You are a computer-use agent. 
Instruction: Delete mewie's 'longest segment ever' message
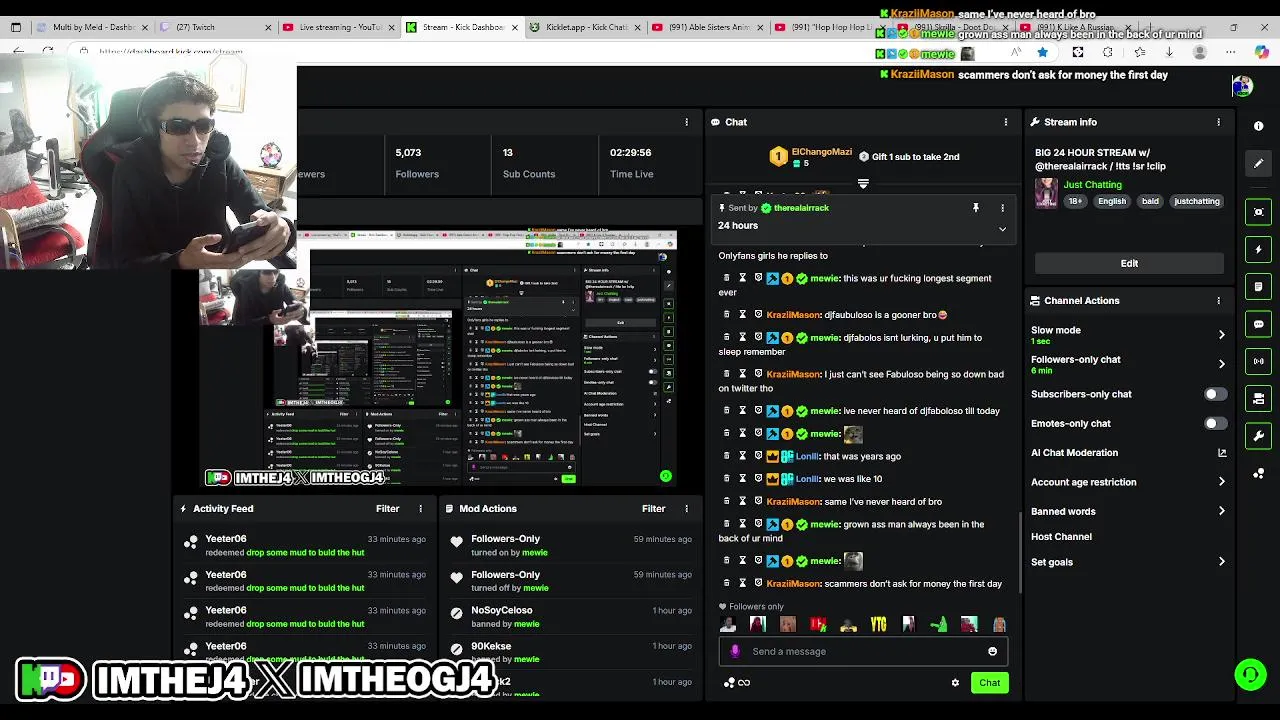pos(727,278)
